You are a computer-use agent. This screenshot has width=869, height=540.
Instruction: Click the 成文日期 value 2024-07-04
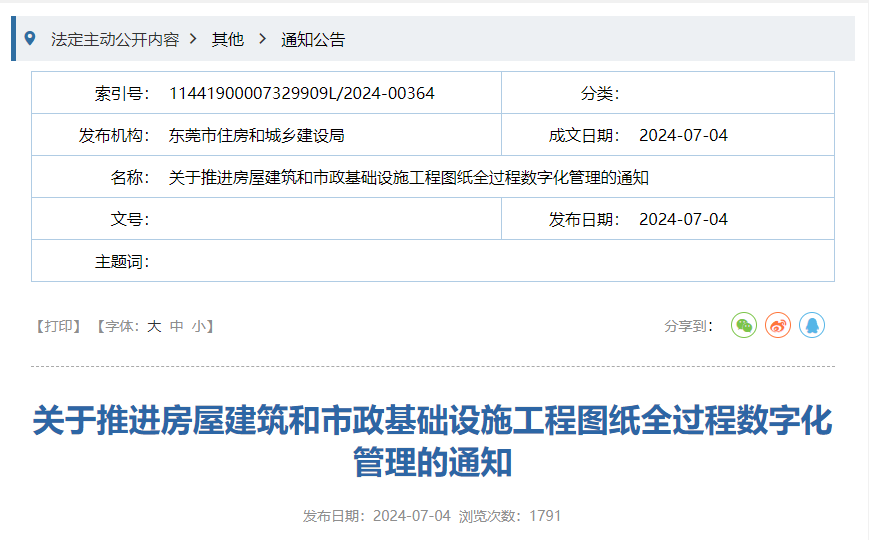(x=683, y=135)
